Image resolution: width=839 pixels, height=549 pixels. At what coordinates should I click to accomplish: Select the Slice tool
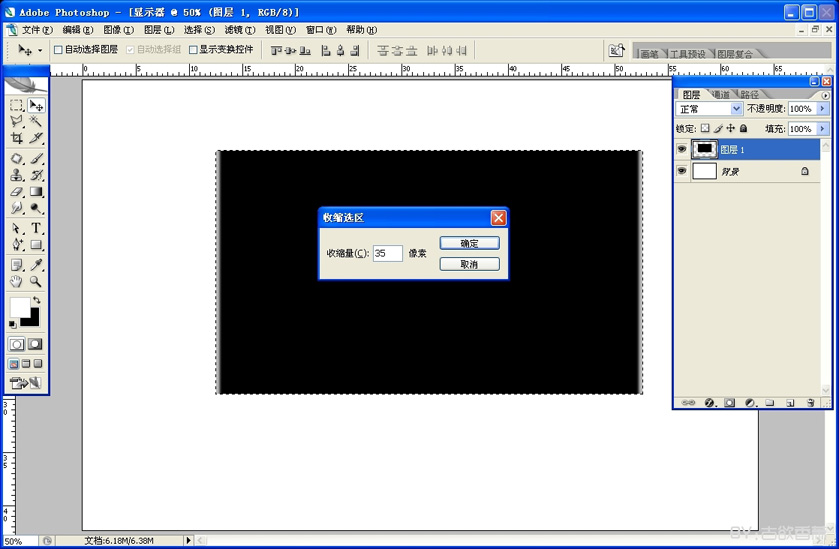(36, 138)
